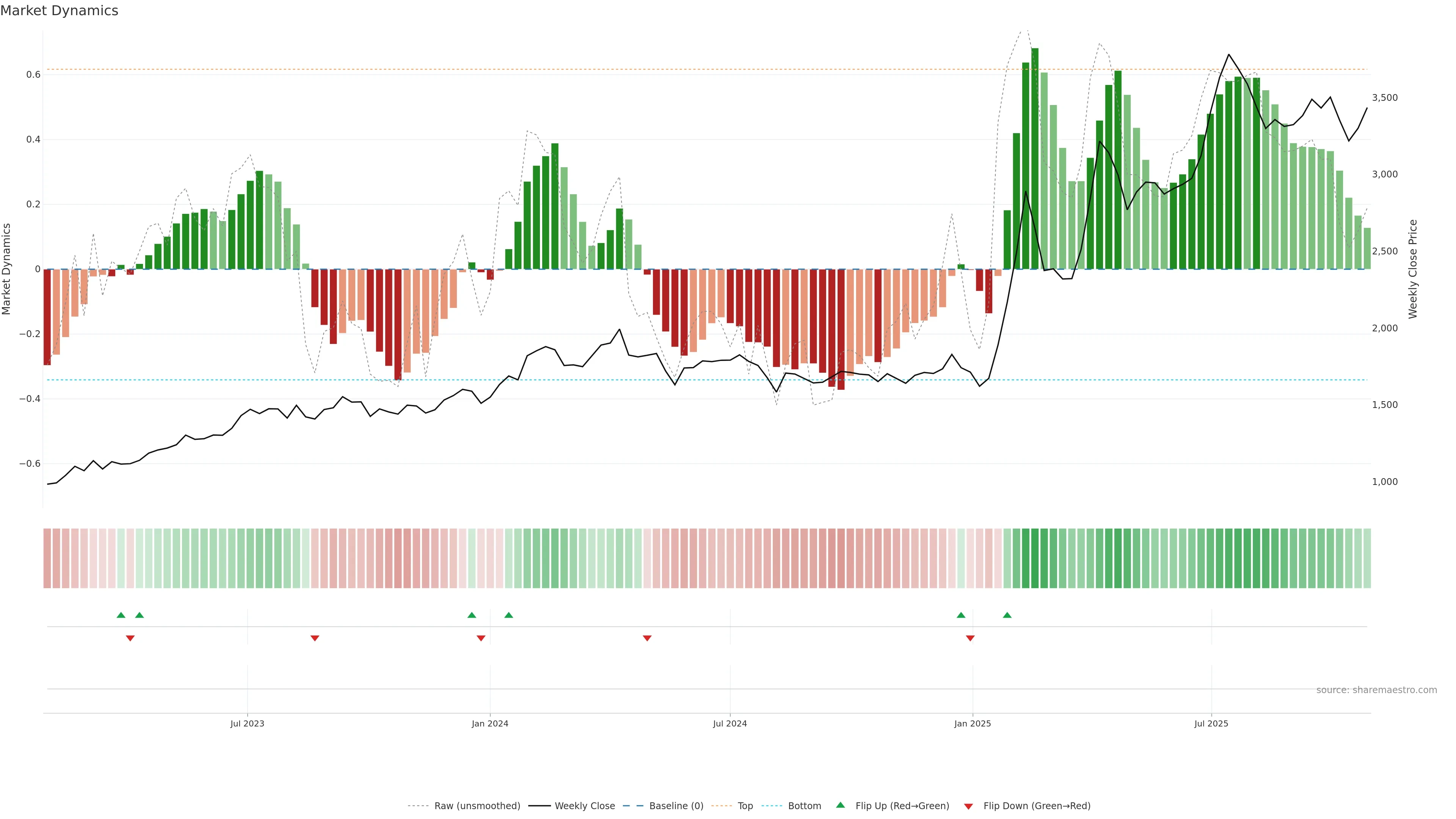1456x819 pixels.
Task: Click the Flip Up (Red→Green) legend label
Action: point(902,806)
